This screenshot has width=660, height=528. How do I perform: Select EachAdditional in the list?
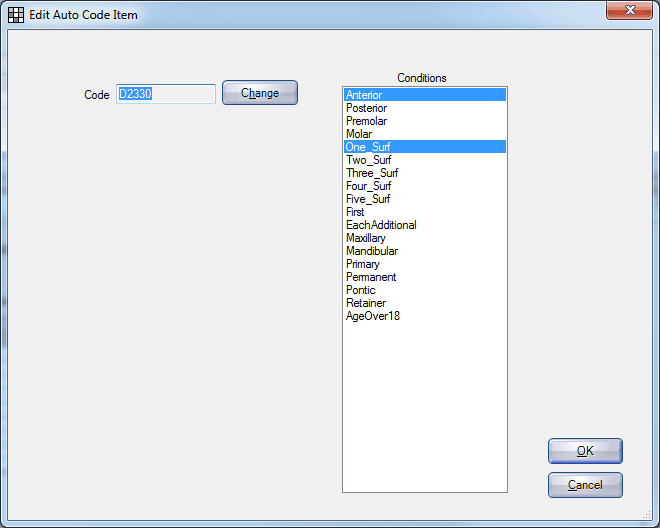tap(425, 225)
